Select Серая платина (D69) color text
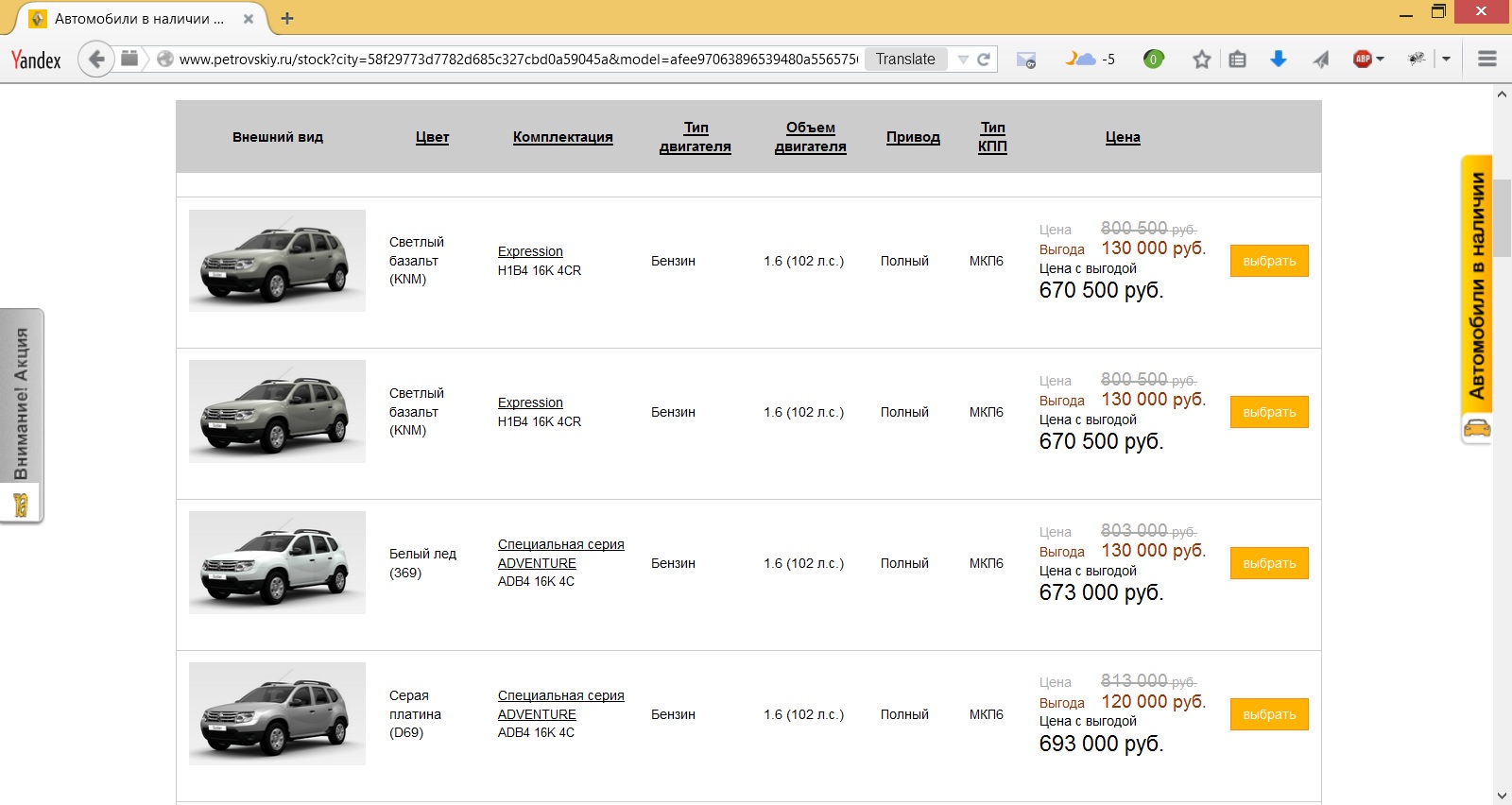The width and height of the screenshot is (1512, 805). (x=415, y=714)
